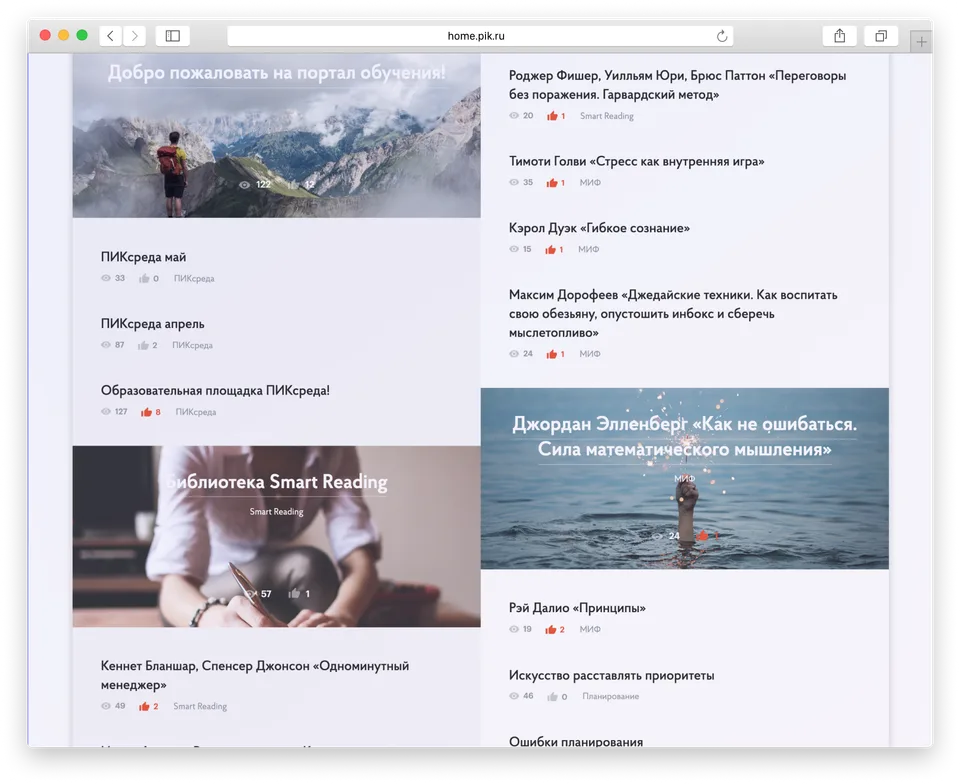Open a new tab with plus button
Viewport: 960px width, 784px height.
pyautogui.click(x=921, y=41)
